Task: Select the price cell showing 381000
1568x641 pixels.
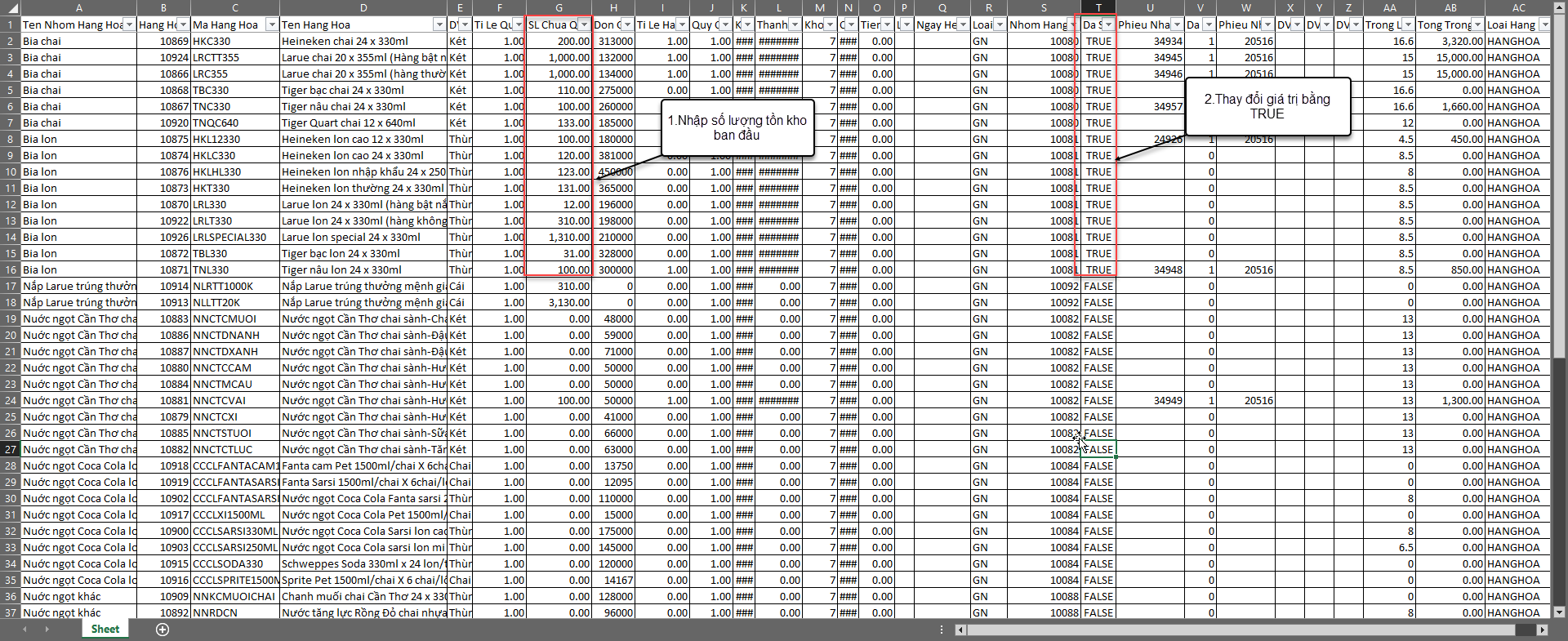Action: (613, 155)
